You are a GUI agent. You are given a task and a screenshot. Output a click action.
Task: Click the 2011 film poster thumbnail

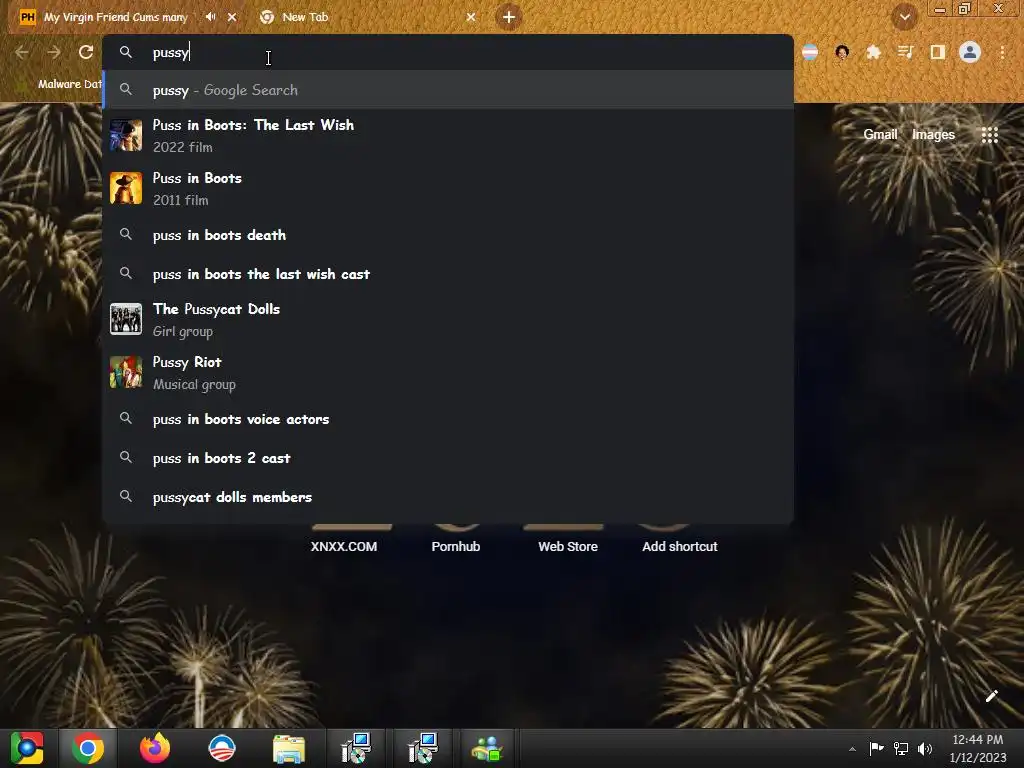[126, 188]
